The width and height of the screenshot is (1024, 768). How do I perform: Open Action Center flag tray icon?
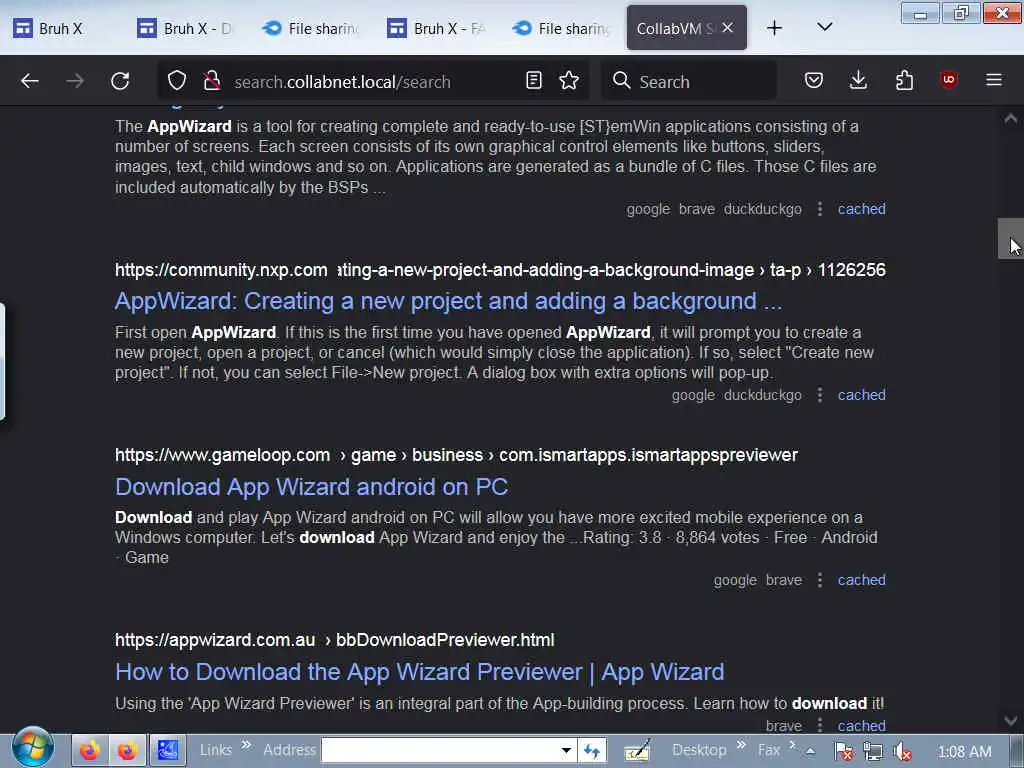(844, 752)
